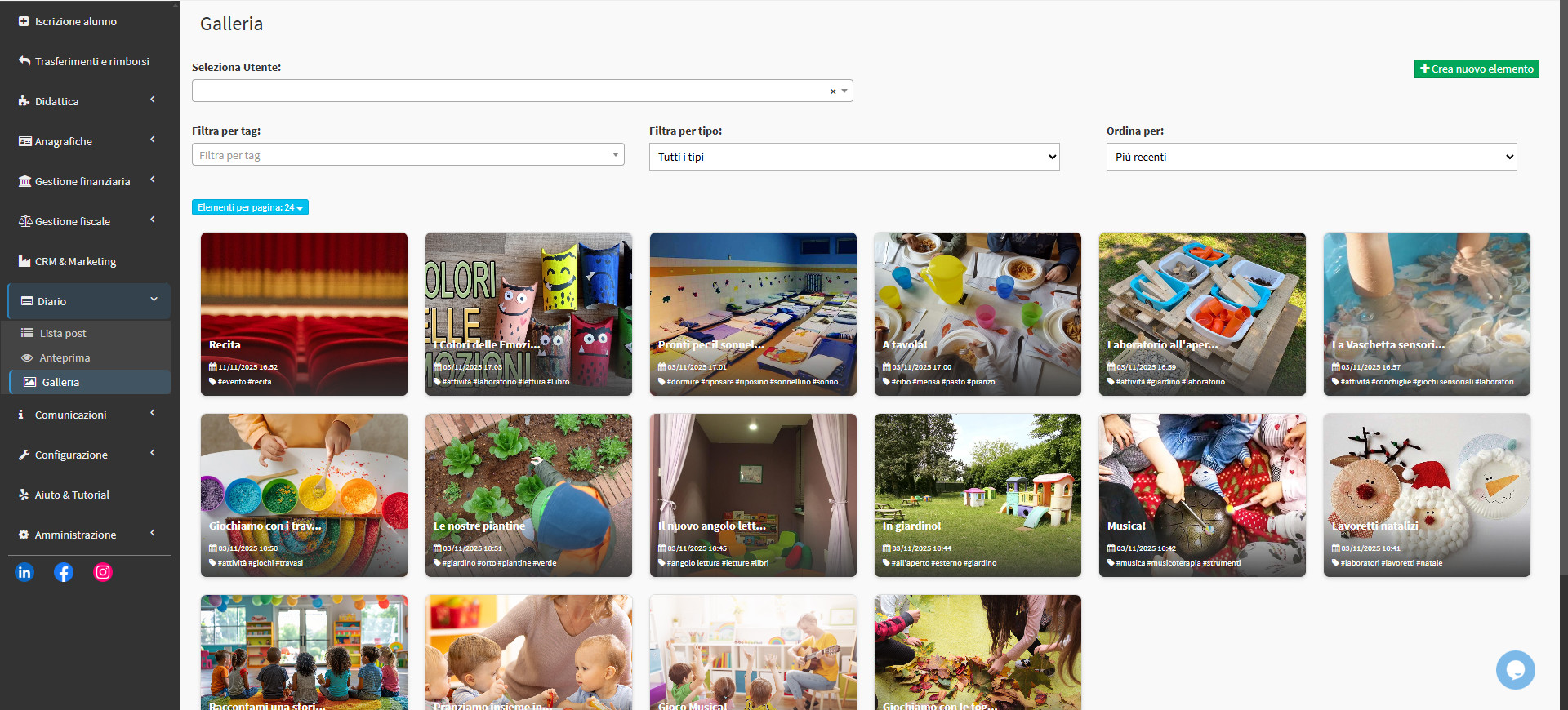Open the Recita gallery thumbnail

click(304, 313)
